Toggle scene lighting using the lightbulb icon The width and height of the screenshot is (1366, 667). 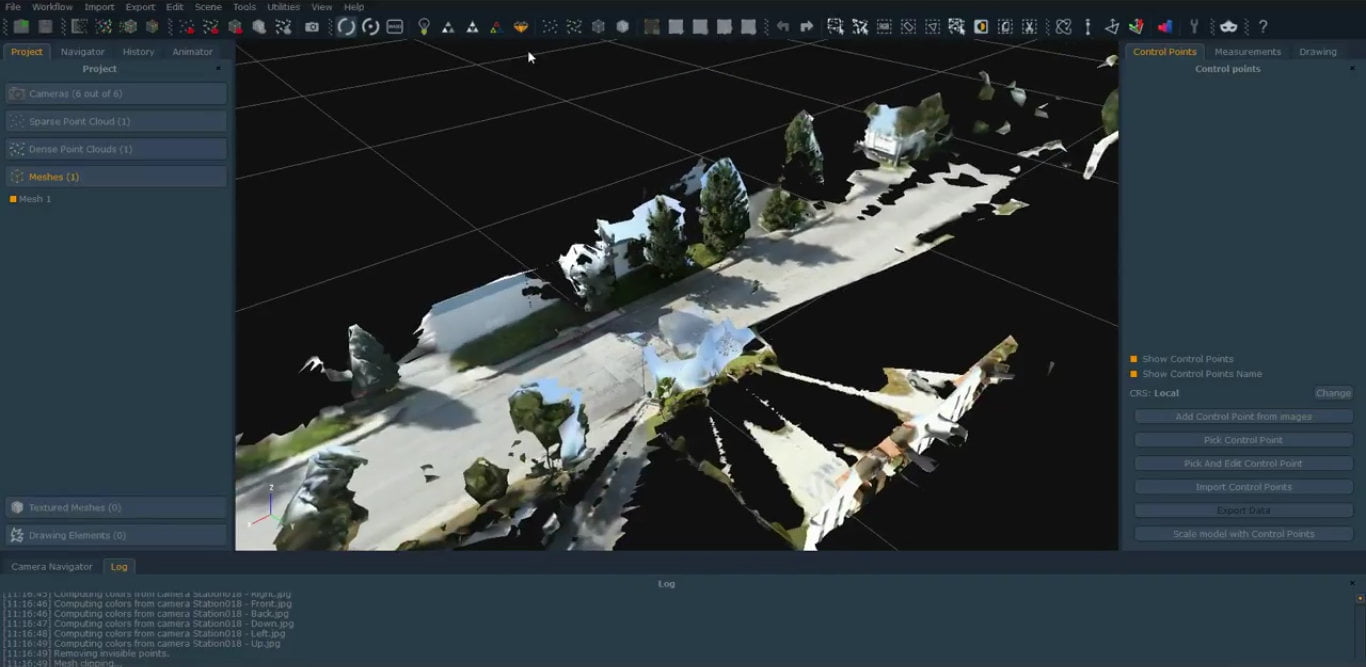tap(423, 27)
